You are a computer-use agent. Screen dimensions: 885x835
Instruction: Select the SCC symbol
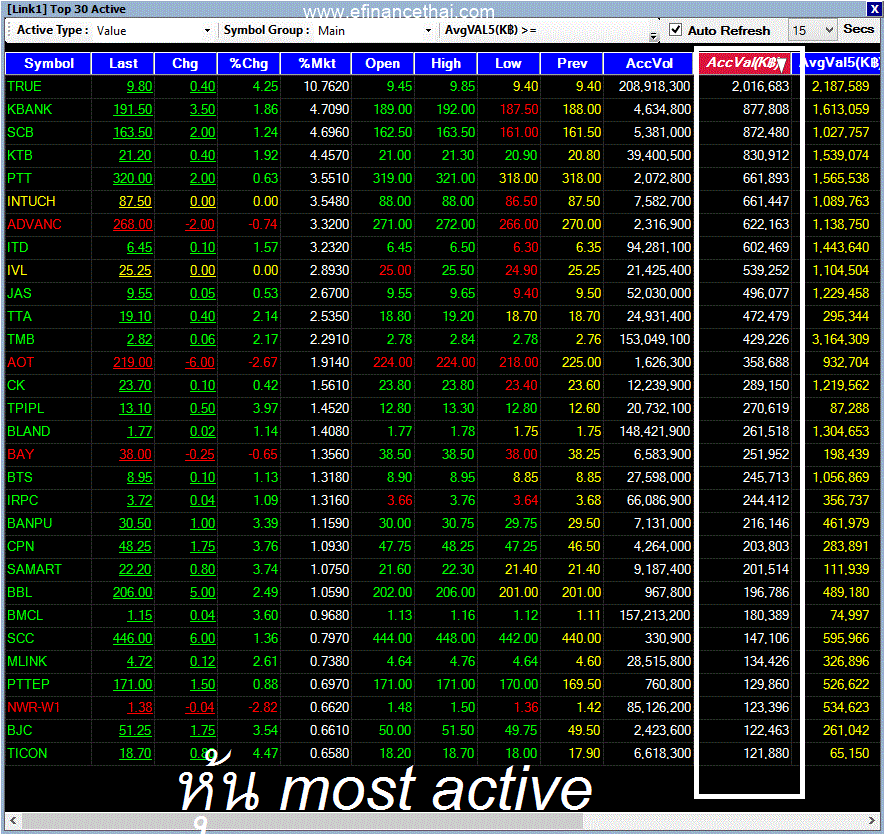[x=20, y=639]
